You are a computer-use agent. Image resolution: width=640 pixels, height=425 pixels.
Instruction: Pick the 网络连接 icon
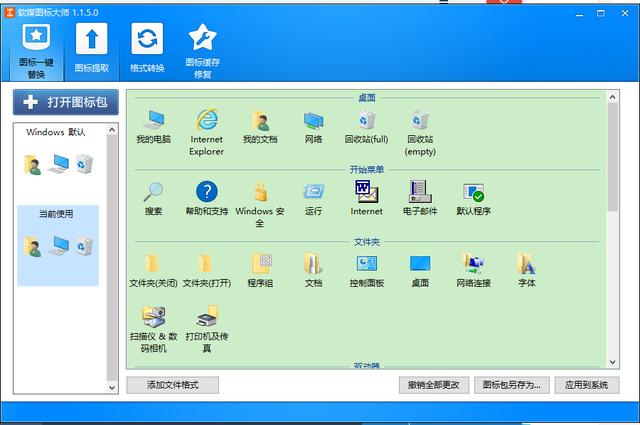(472, 264)
